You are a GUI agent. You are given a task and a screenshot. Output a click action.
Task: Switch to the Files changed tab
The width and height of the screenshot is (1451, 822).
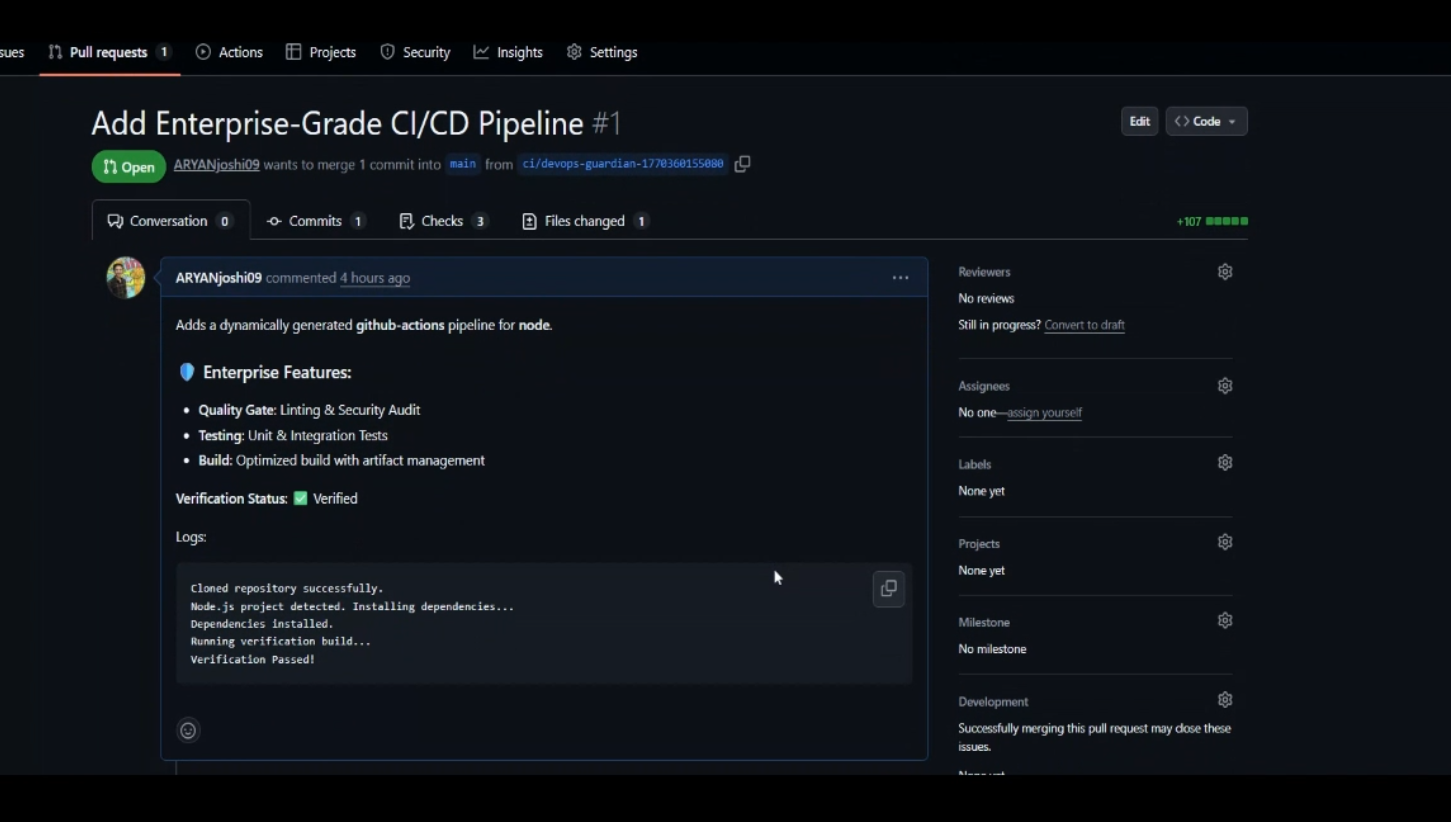point(585,221)
